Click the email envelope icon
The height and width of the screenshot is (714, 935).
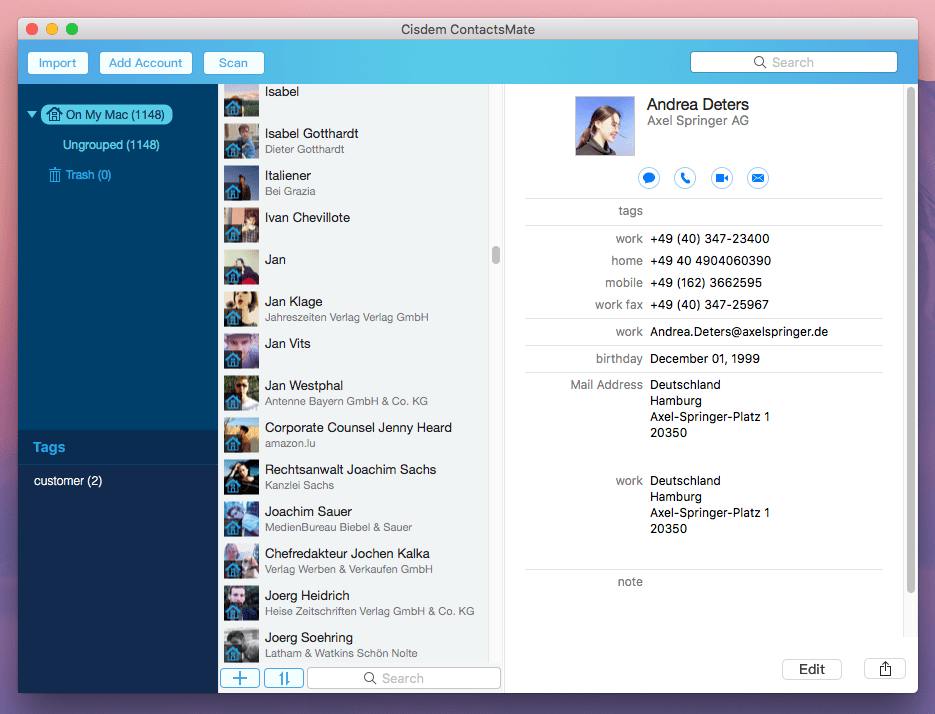[x=758, y=178]
